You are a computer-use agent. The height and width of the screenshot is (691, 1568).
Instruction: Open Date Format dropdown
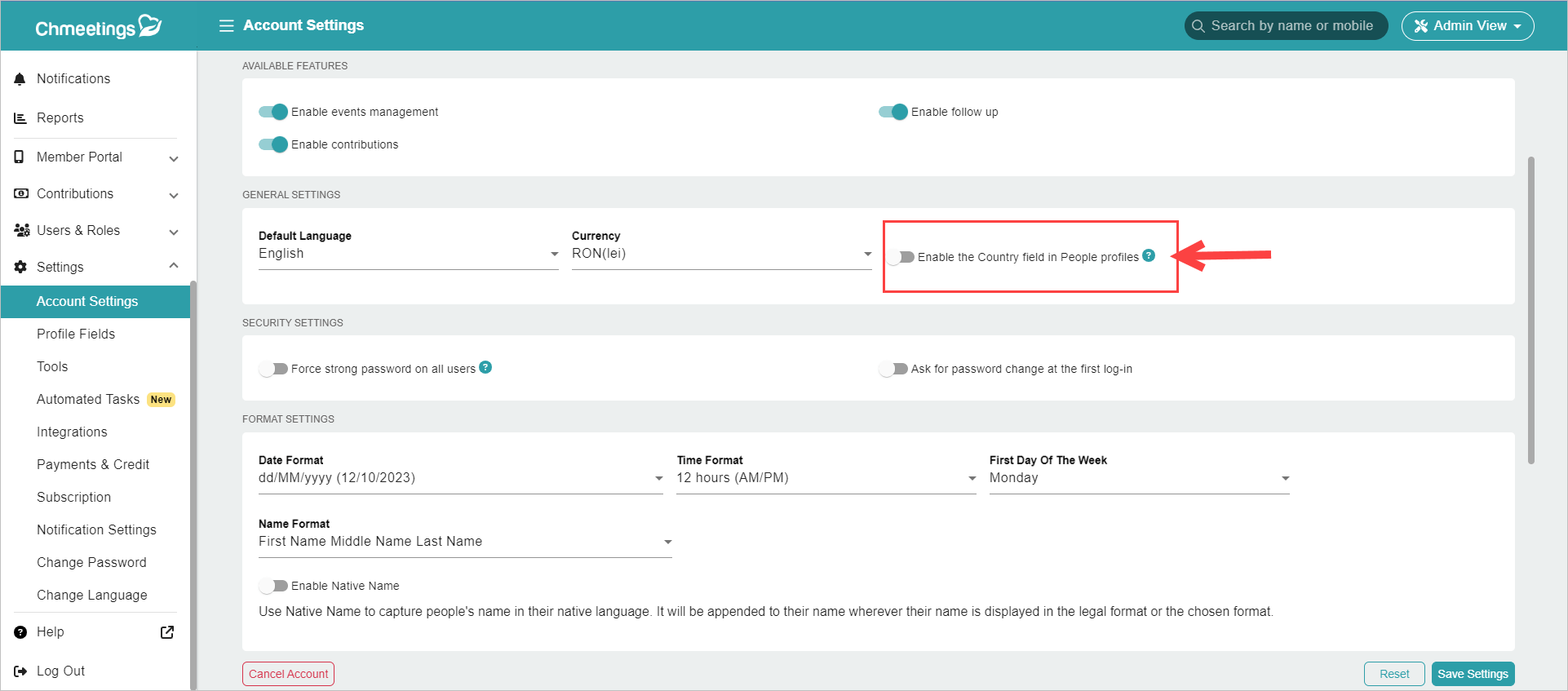pos(461,478)
